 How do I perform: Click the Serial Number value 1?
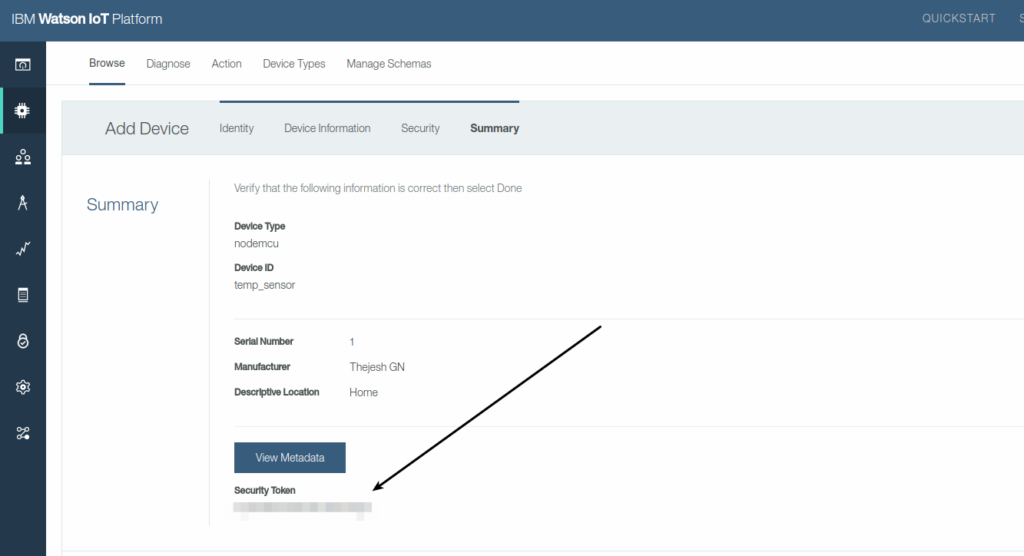pyautogui.click(x=352, y=342)
